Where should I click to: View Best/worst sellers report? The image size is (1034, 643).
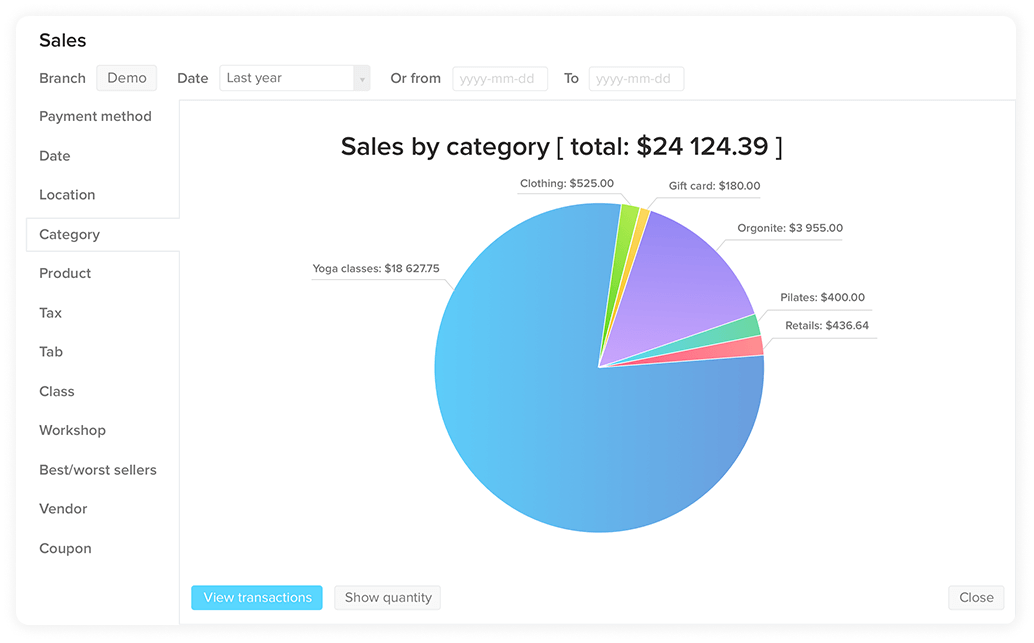(98, 469)
